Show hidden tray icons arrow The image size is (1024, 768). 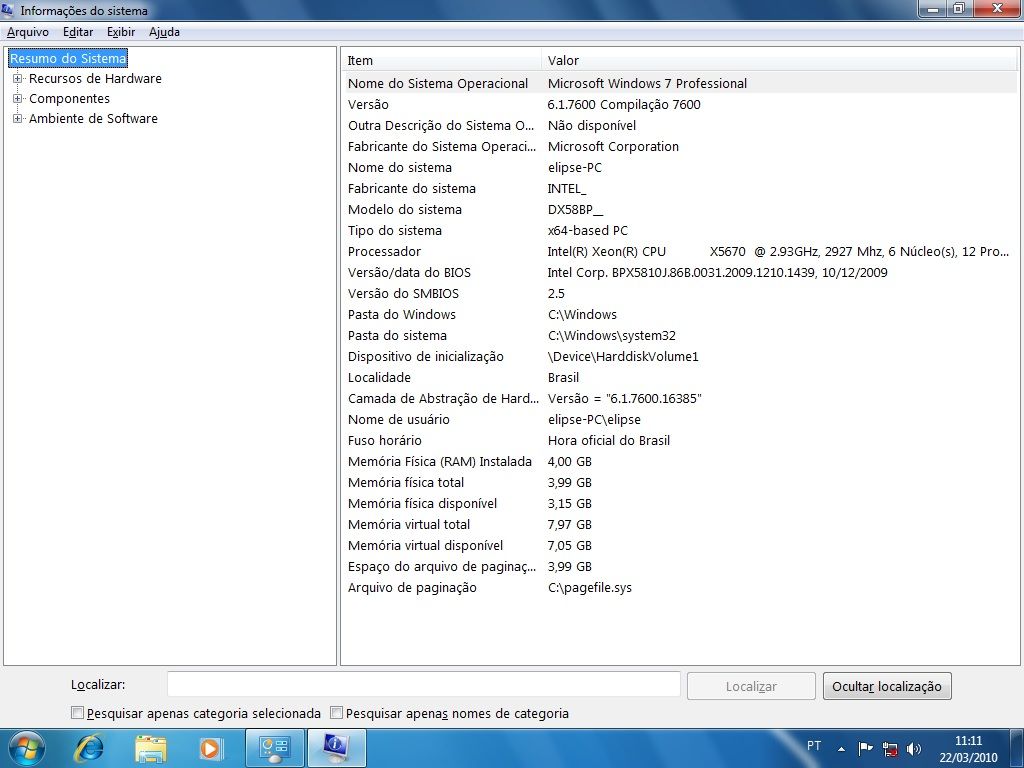(x=841, y=748)
